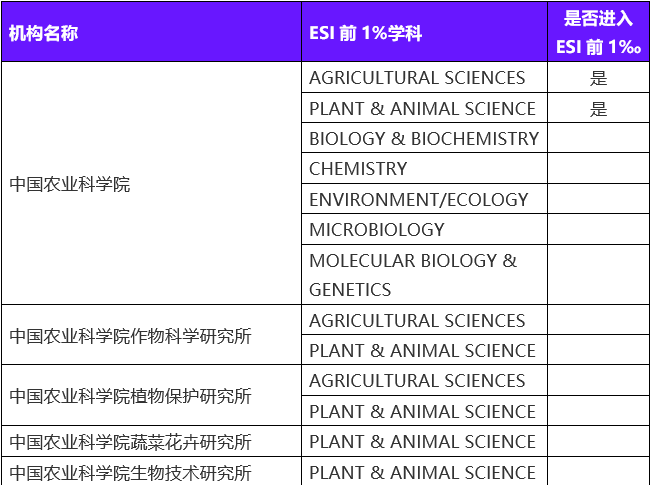Click the 机构名称 column header
650x485 pixels.
(x=44, y=32)
